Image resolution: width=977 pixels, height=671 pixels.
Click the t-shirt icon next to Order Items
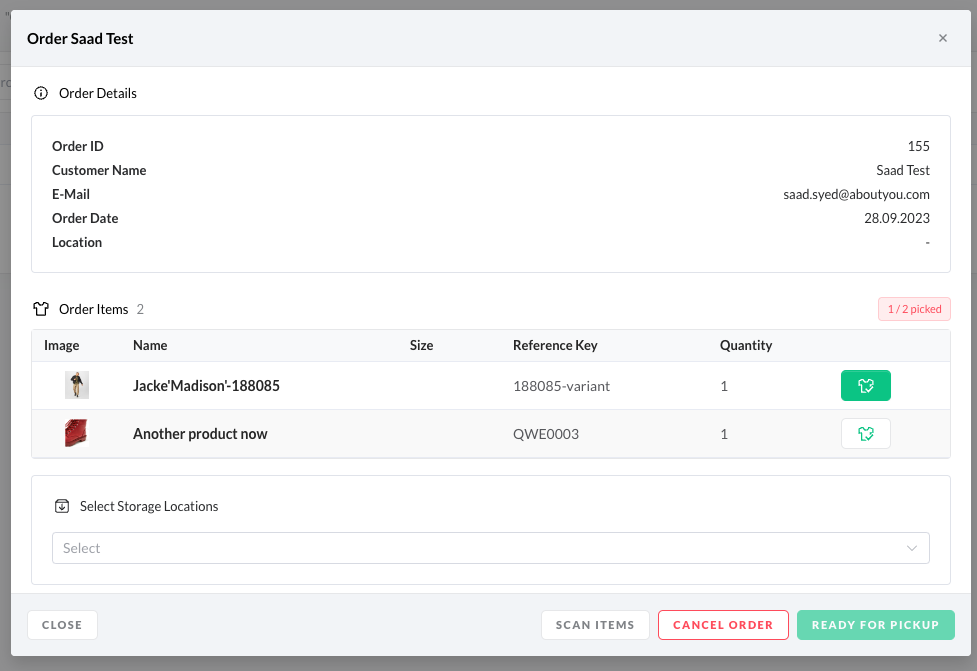[41, 309]
